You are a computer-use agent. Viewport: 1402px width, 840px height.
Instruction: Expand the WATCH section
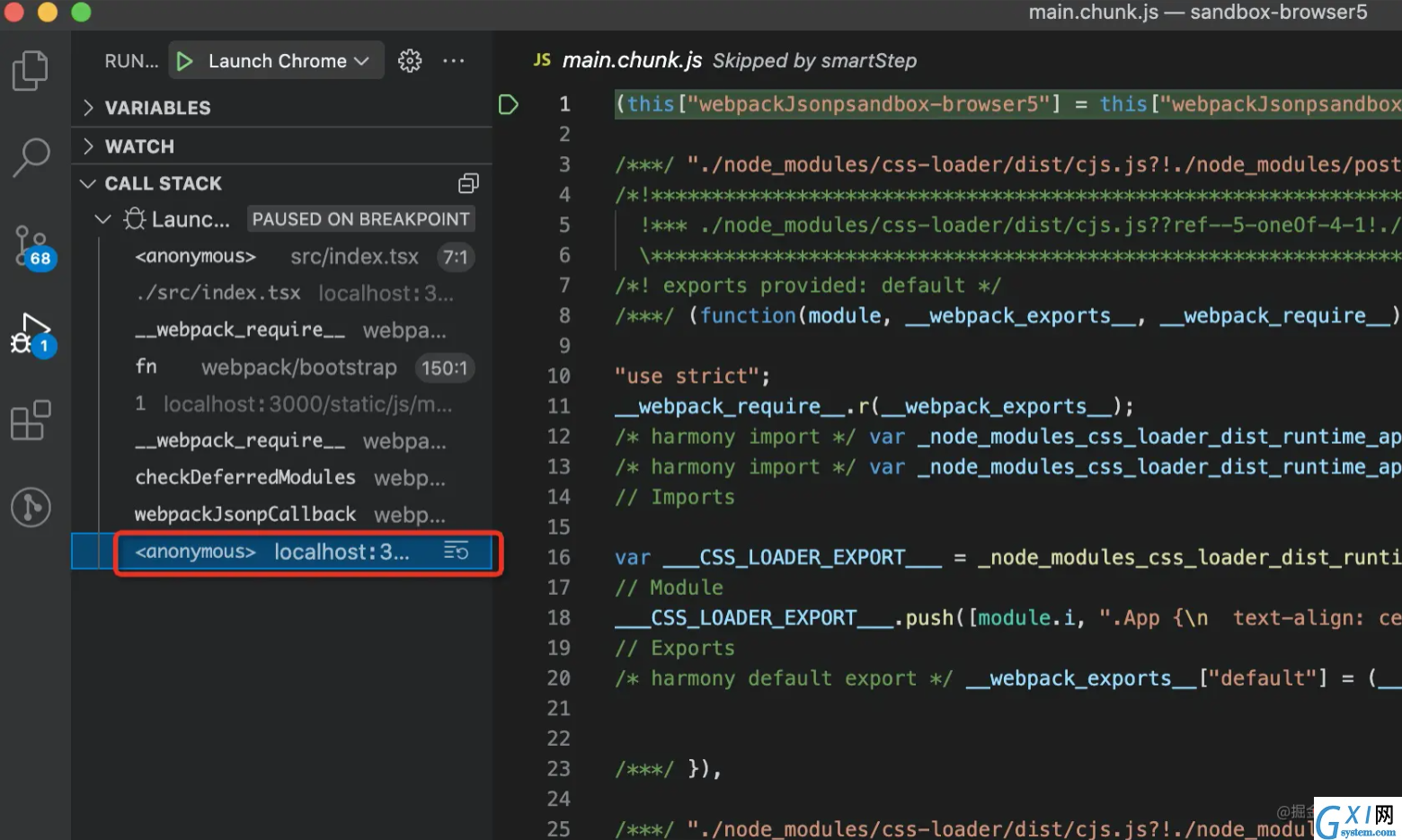pyautogui.click(x=281, y=146)
